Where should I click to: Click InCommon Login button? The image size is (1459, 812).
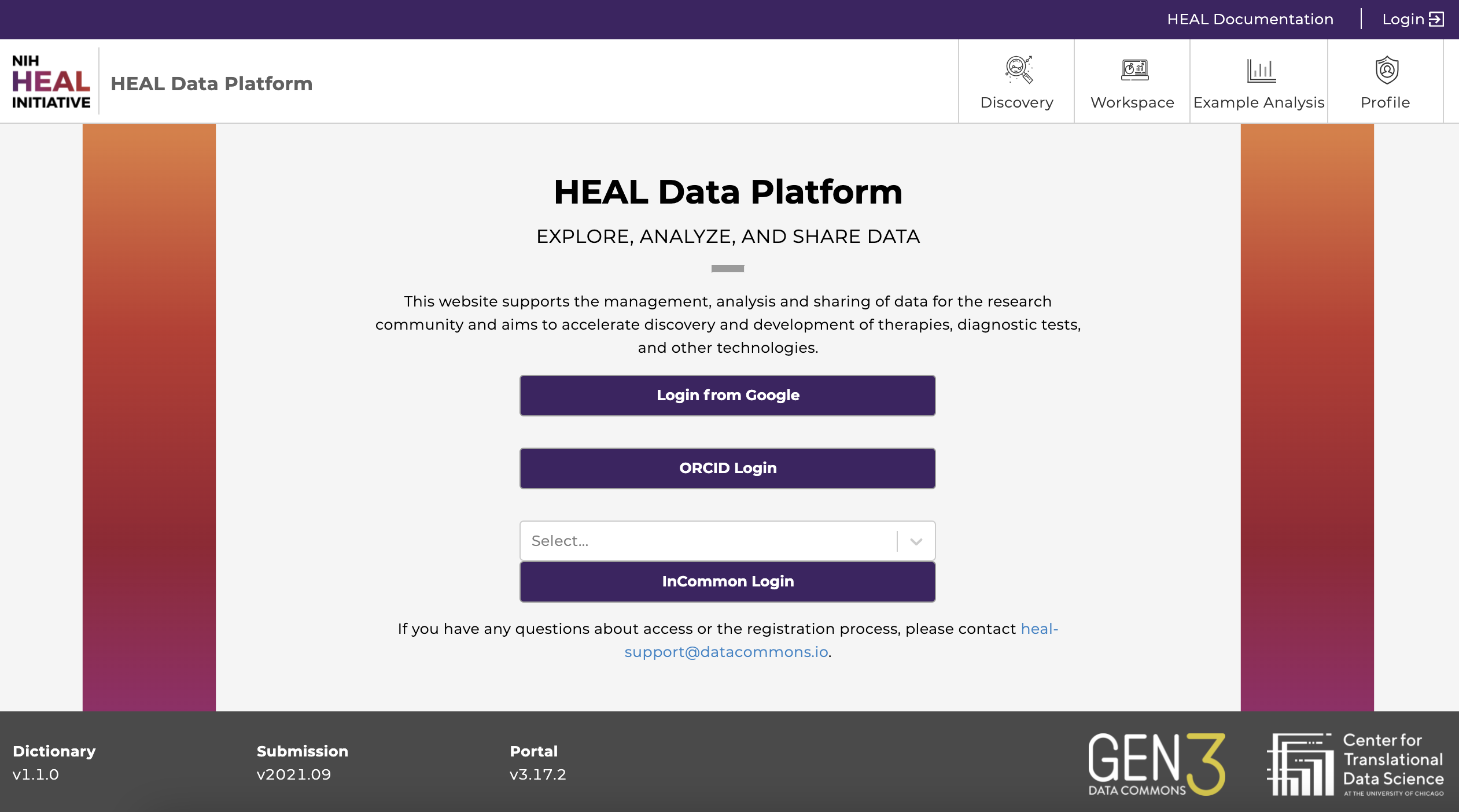pyautogui.click(x=727, y=581)
